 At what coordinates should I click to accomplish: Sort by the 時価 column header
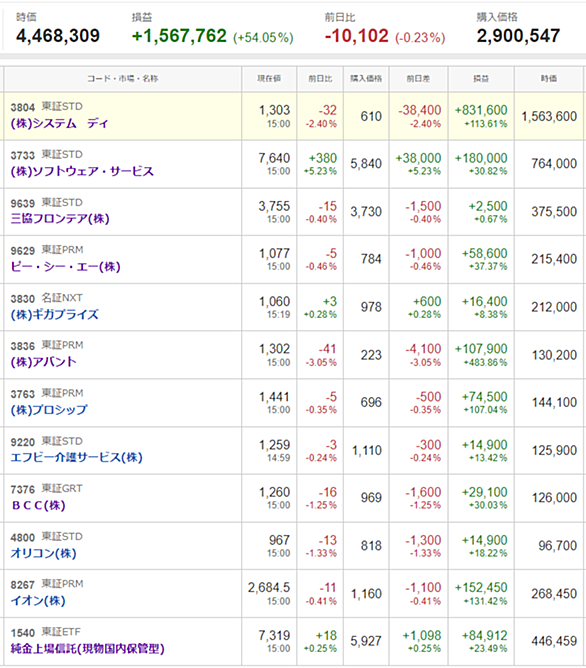click(x=549, y=78)
